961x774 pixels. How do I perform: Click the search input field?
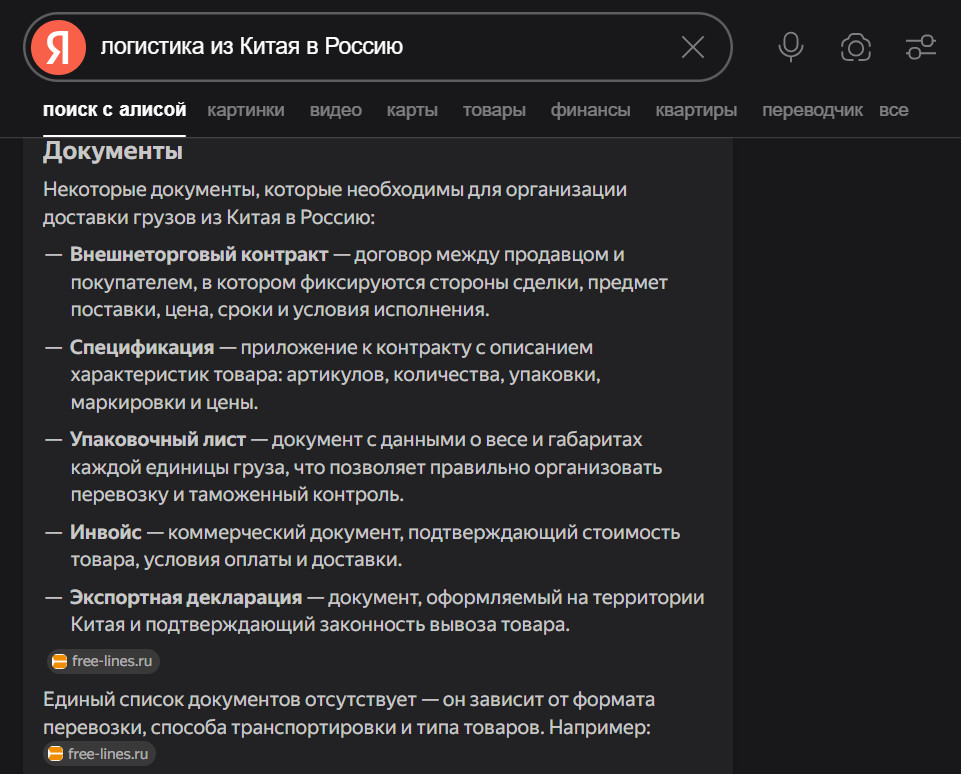(380, 47)
